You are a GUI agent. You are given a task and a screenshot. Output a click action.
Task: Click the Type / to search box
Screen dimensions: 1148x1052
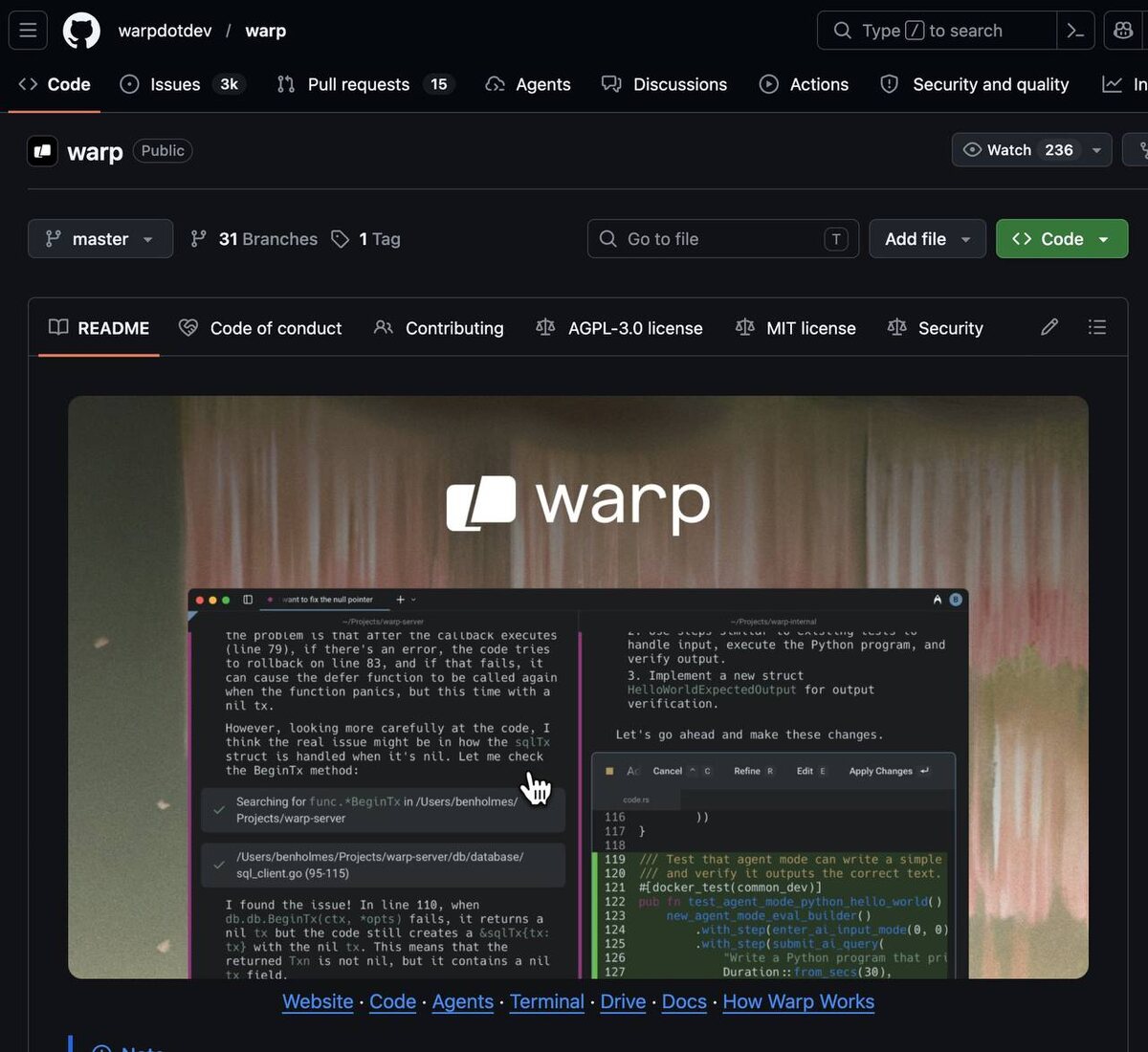click(937, 31)
